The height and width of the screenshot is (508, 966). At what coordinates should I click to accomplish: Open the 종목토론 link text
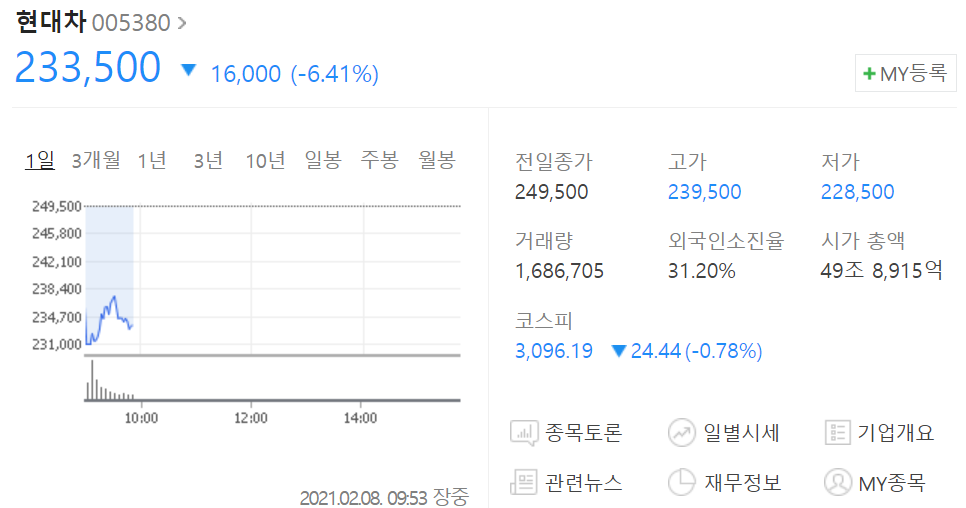(583, 433)
